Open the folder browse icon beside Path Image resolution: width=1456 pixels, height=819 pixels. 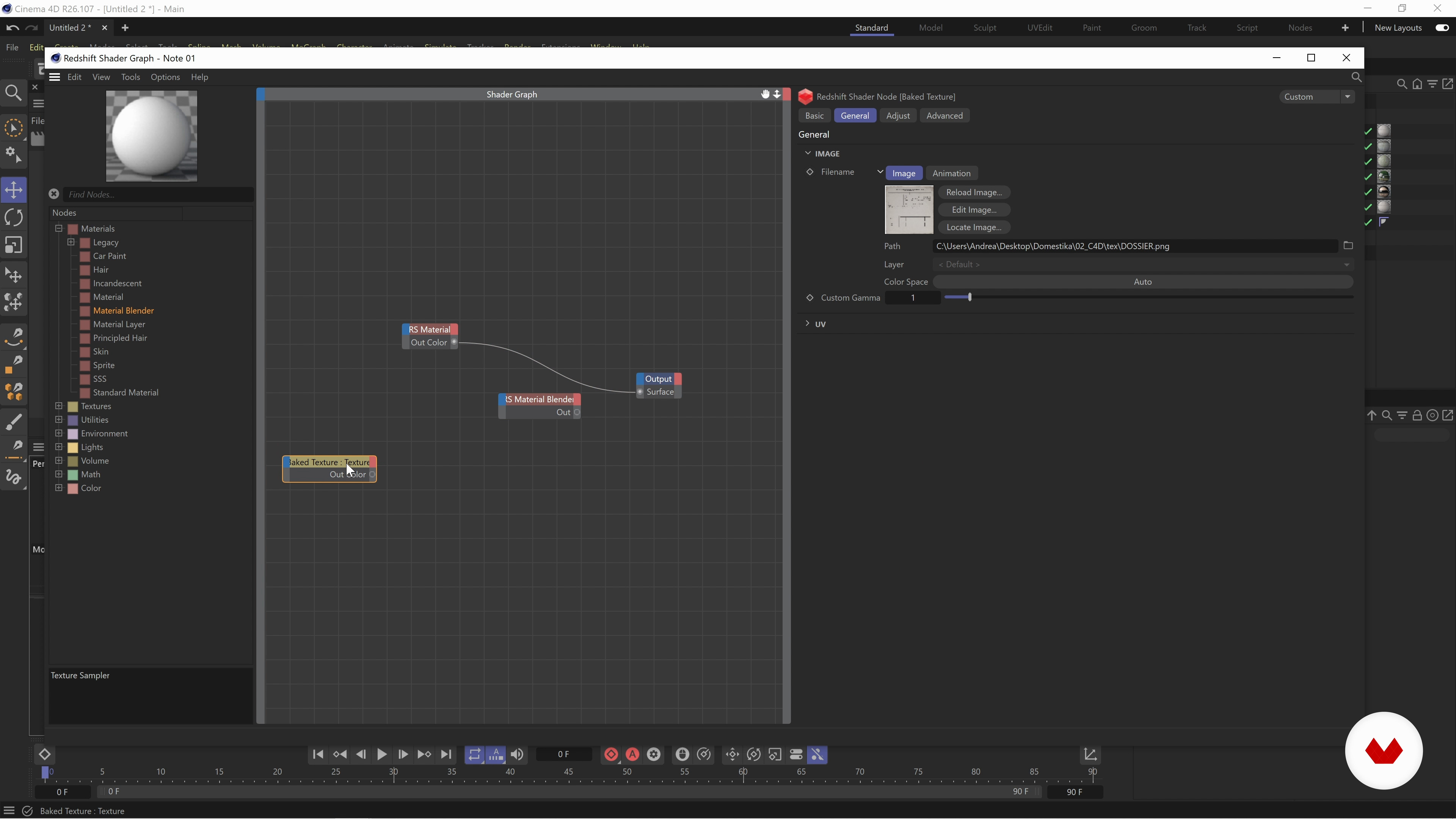(1348, 246)
